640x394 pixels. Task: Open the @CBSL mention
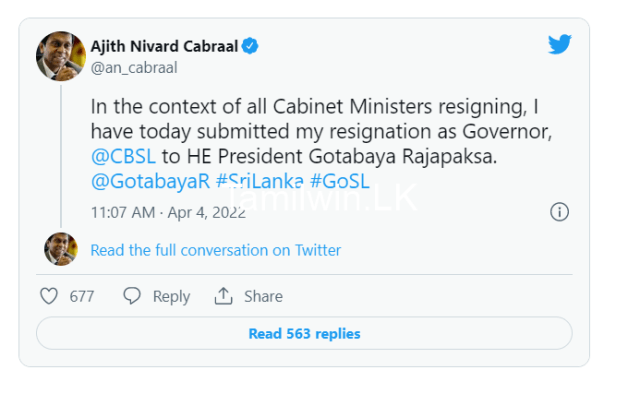[x=123, y=156]
